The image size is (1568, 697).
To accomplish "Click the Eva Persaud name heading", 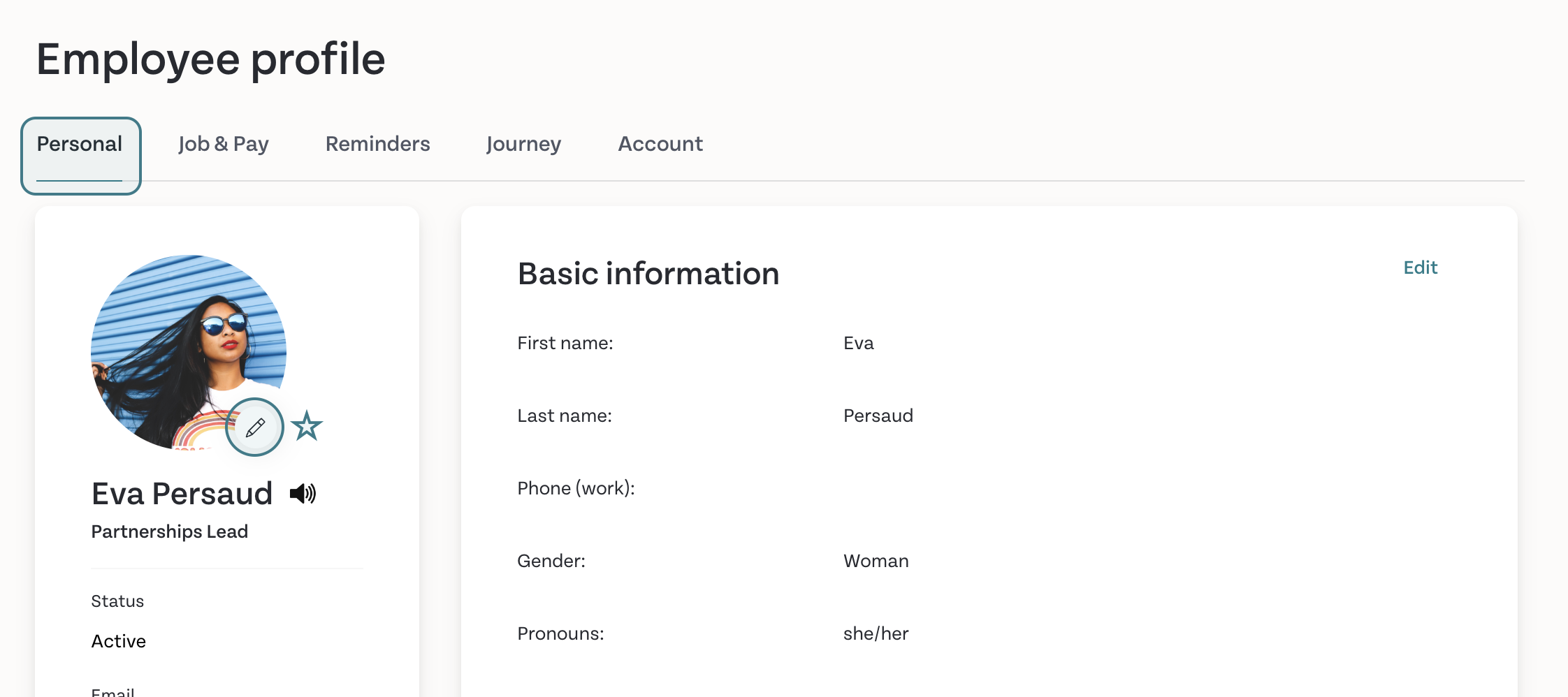I will [182, 494].
